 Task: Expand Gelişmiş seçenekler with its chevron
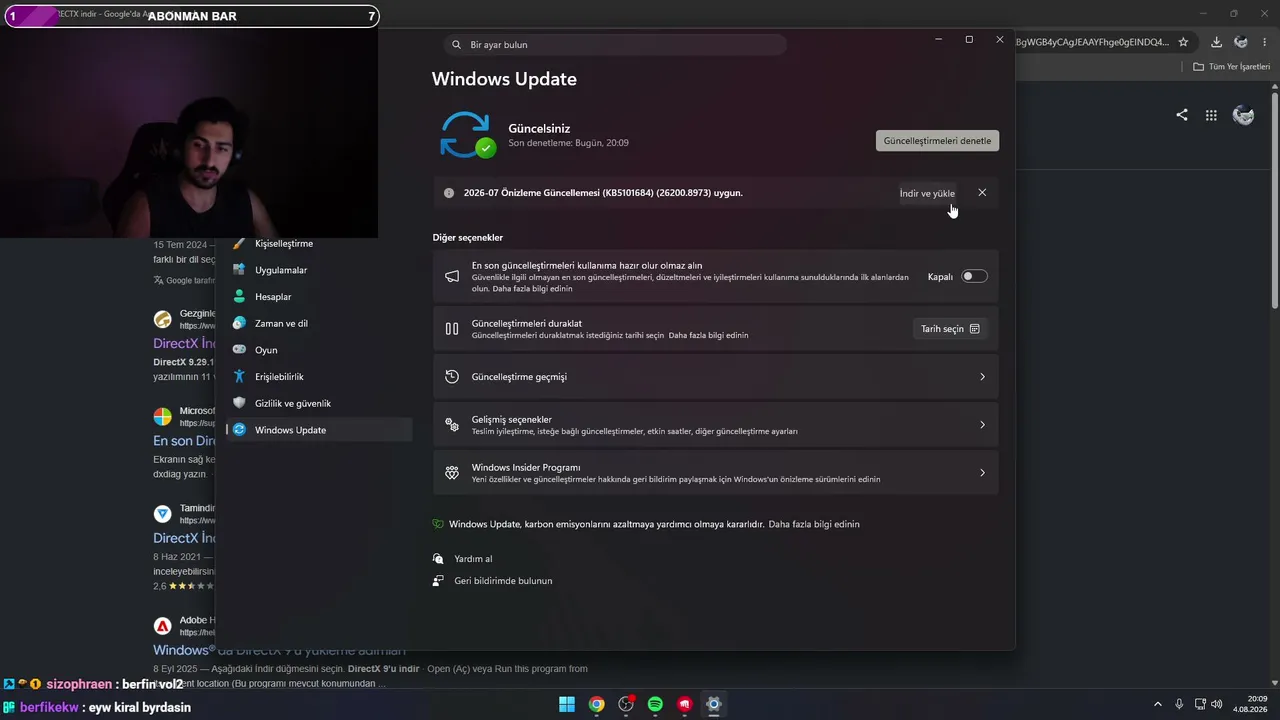982,425
